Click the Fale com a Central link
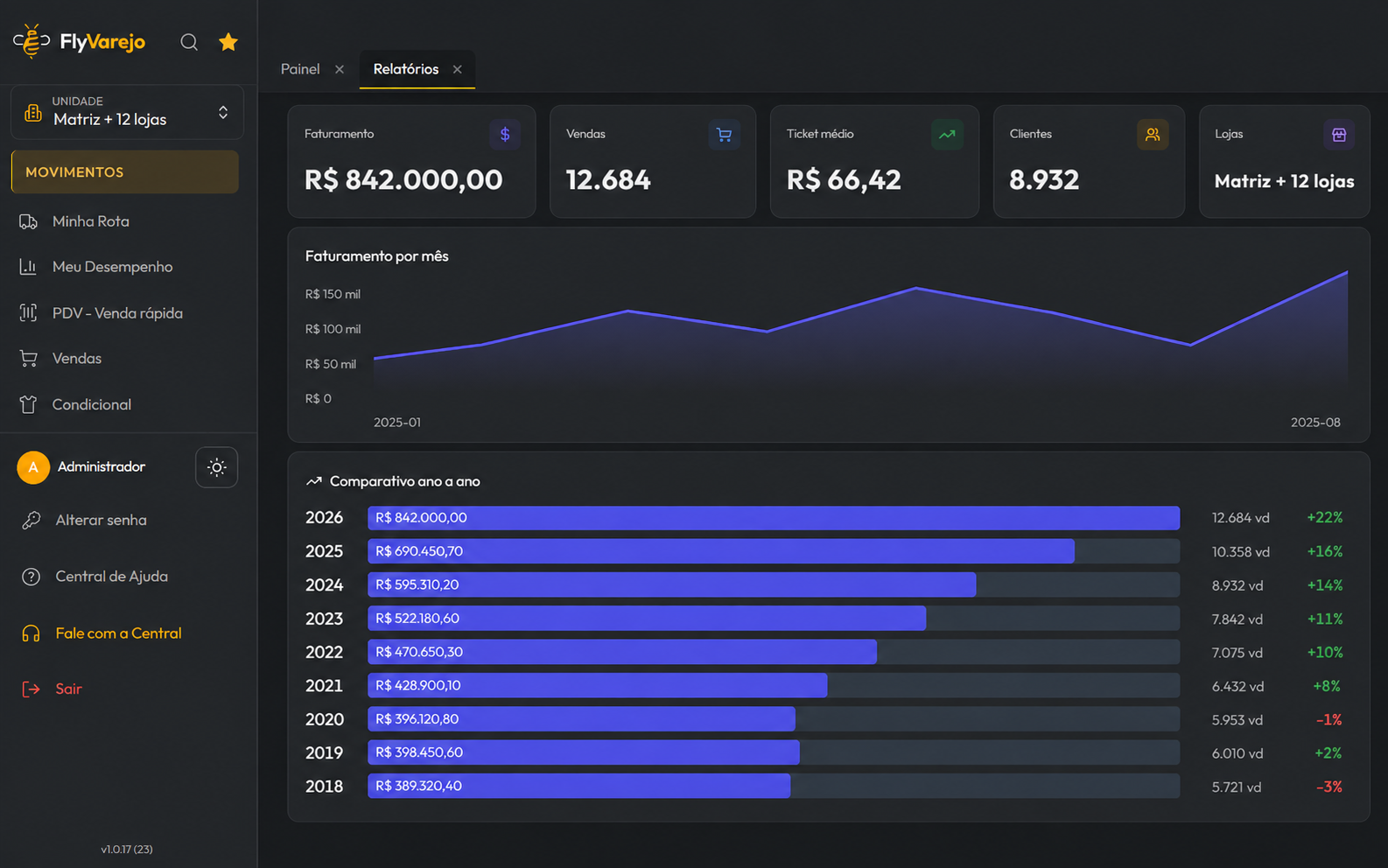Image resolution: width=1388 pixels, height=868 pixels. tap(119, 633)
